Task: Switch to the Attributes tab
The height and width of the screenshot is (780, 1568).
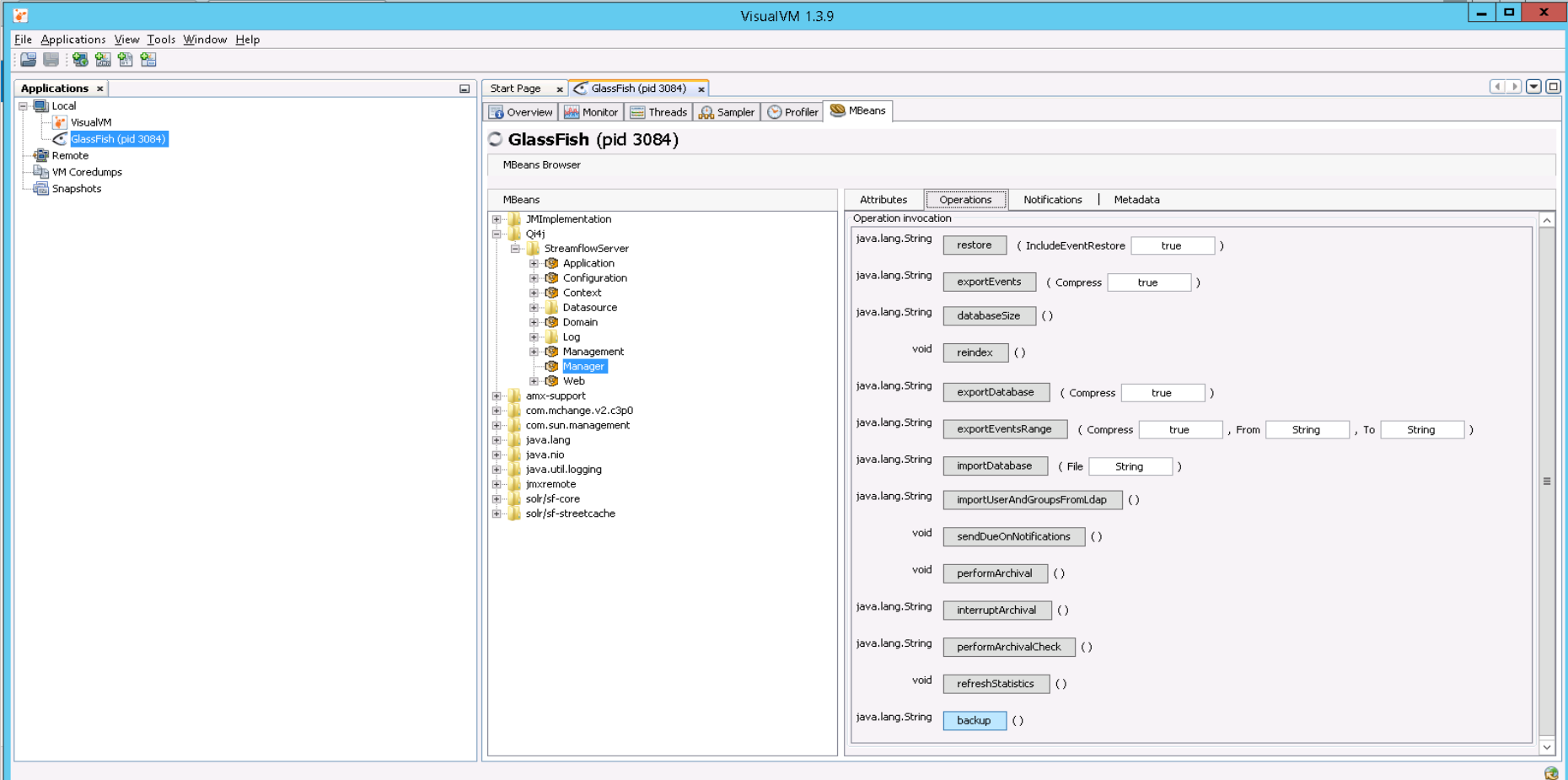Action: (883, 200)
